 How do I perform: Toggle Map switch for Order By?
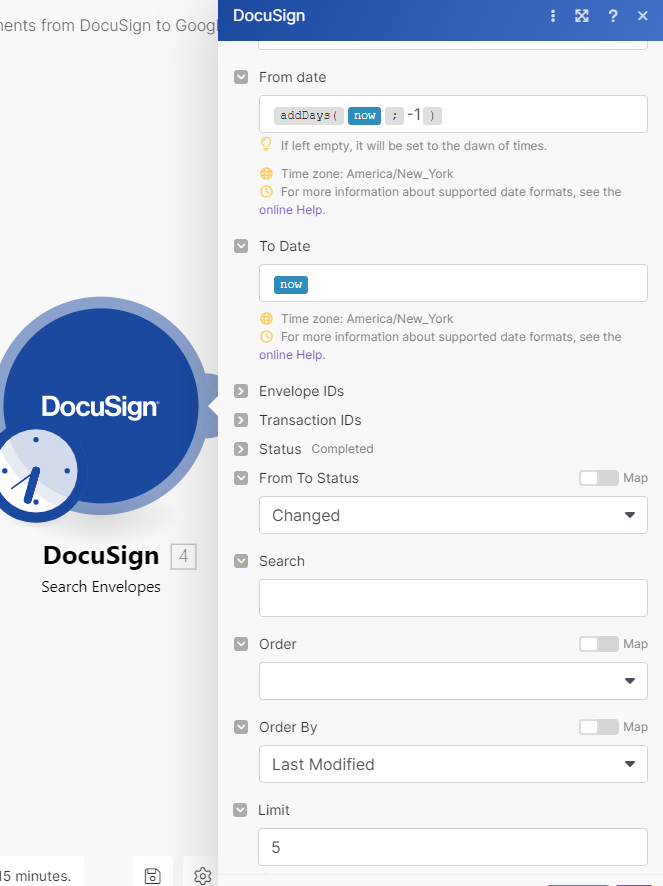[x=599, y=727]
